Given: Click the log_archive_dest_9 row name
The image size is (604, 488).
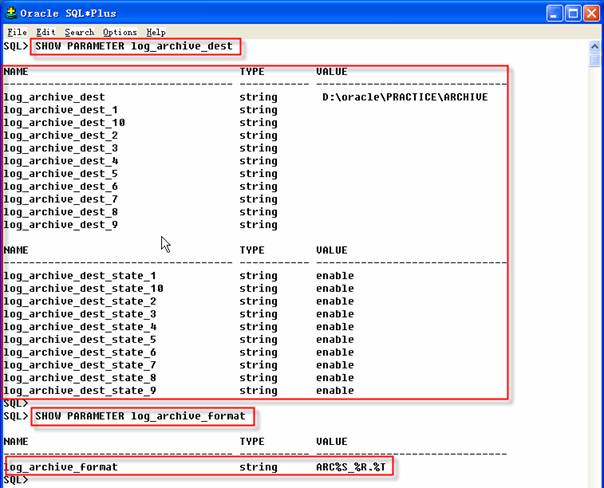Looking at the screenshot, I should coord(61,225).
